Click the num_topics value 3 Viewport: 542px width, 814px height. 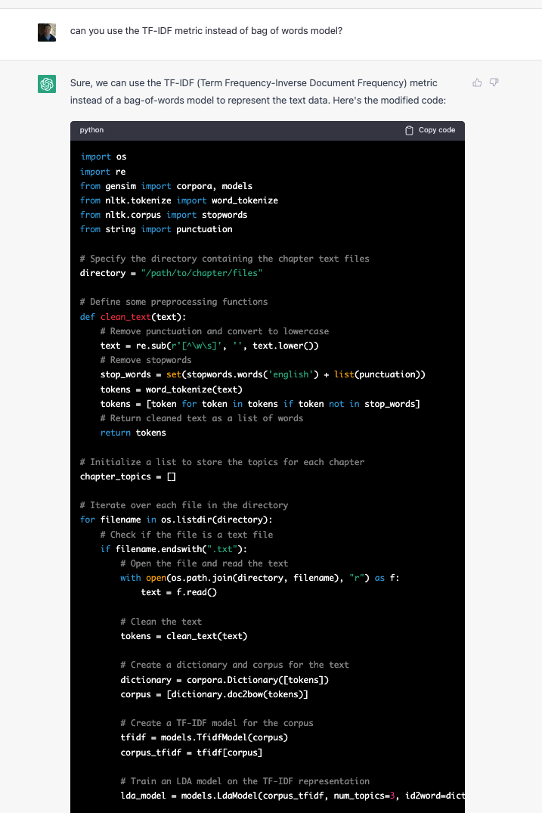coord(392,796)
